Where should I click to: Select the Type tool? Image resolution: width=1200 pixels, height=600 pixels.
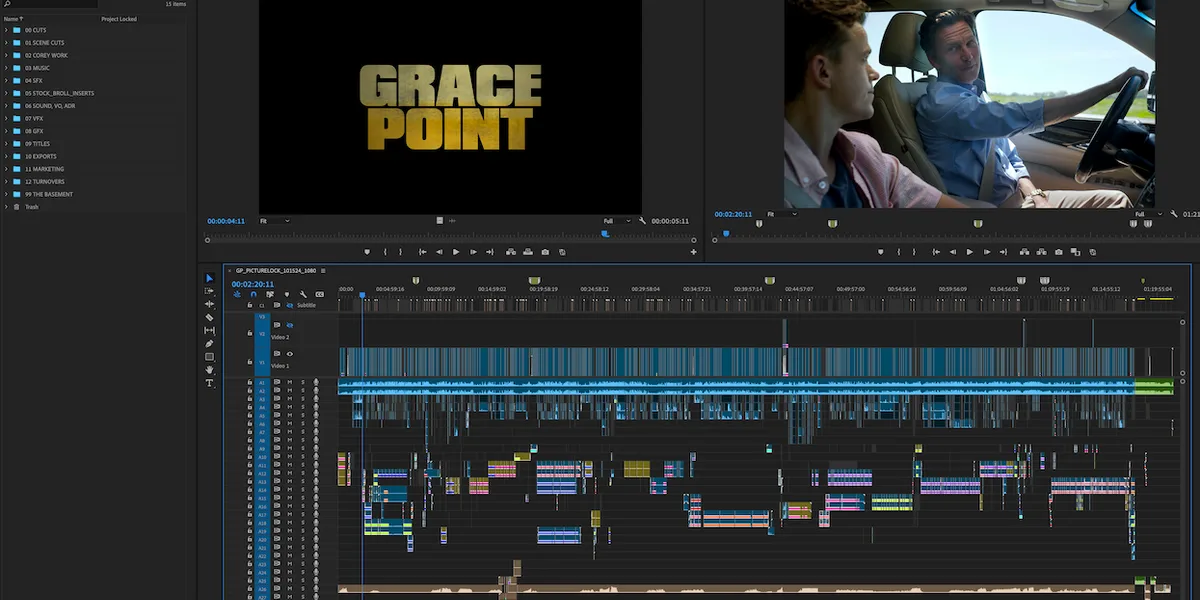210,383
